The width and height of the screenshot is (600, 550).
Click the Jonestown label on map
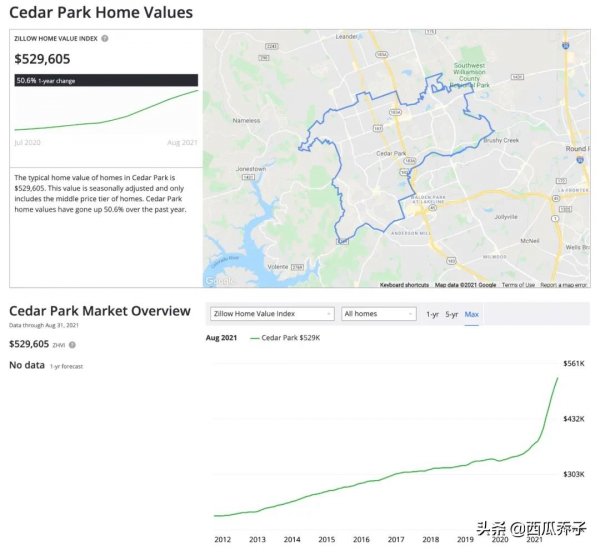pyautogui.click(x=249, y=169)
